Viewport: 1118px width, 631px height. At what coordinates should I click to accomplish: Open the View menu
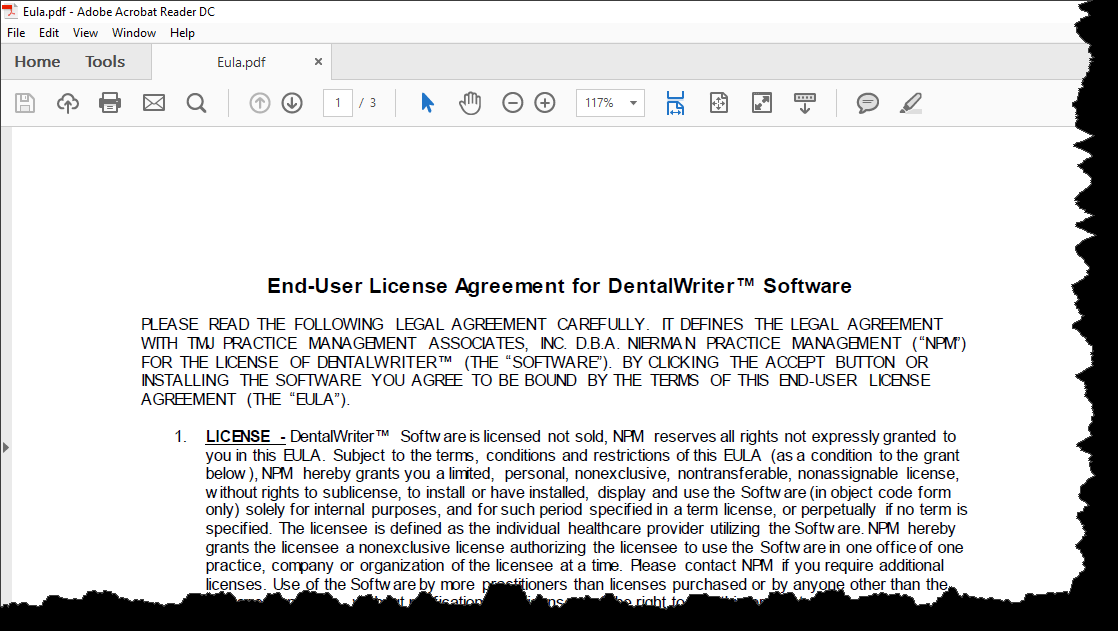85,33
